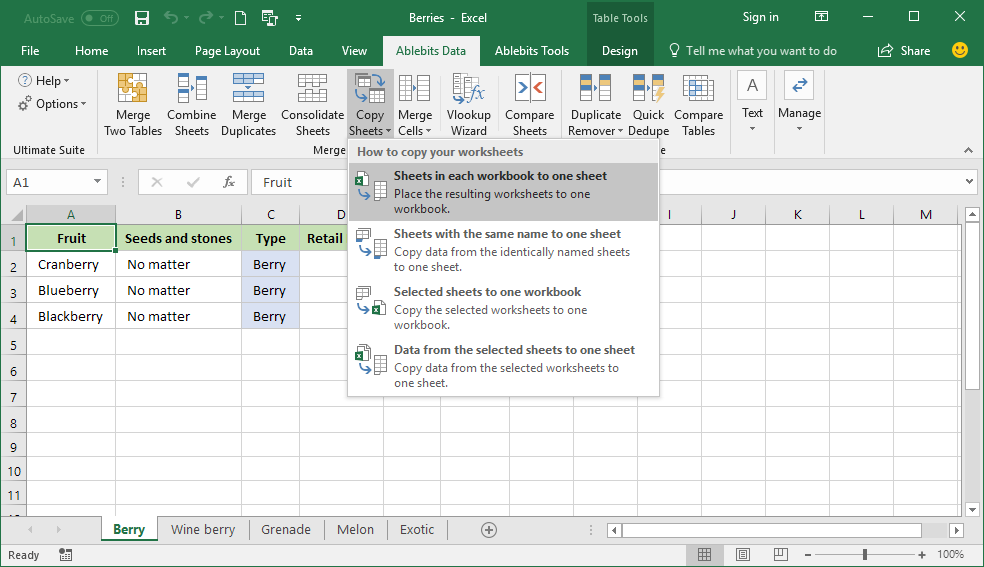This screenshot has height=567, width=984.
Task: Run the Quick Dedupe tool
Action: pos(648,105)
